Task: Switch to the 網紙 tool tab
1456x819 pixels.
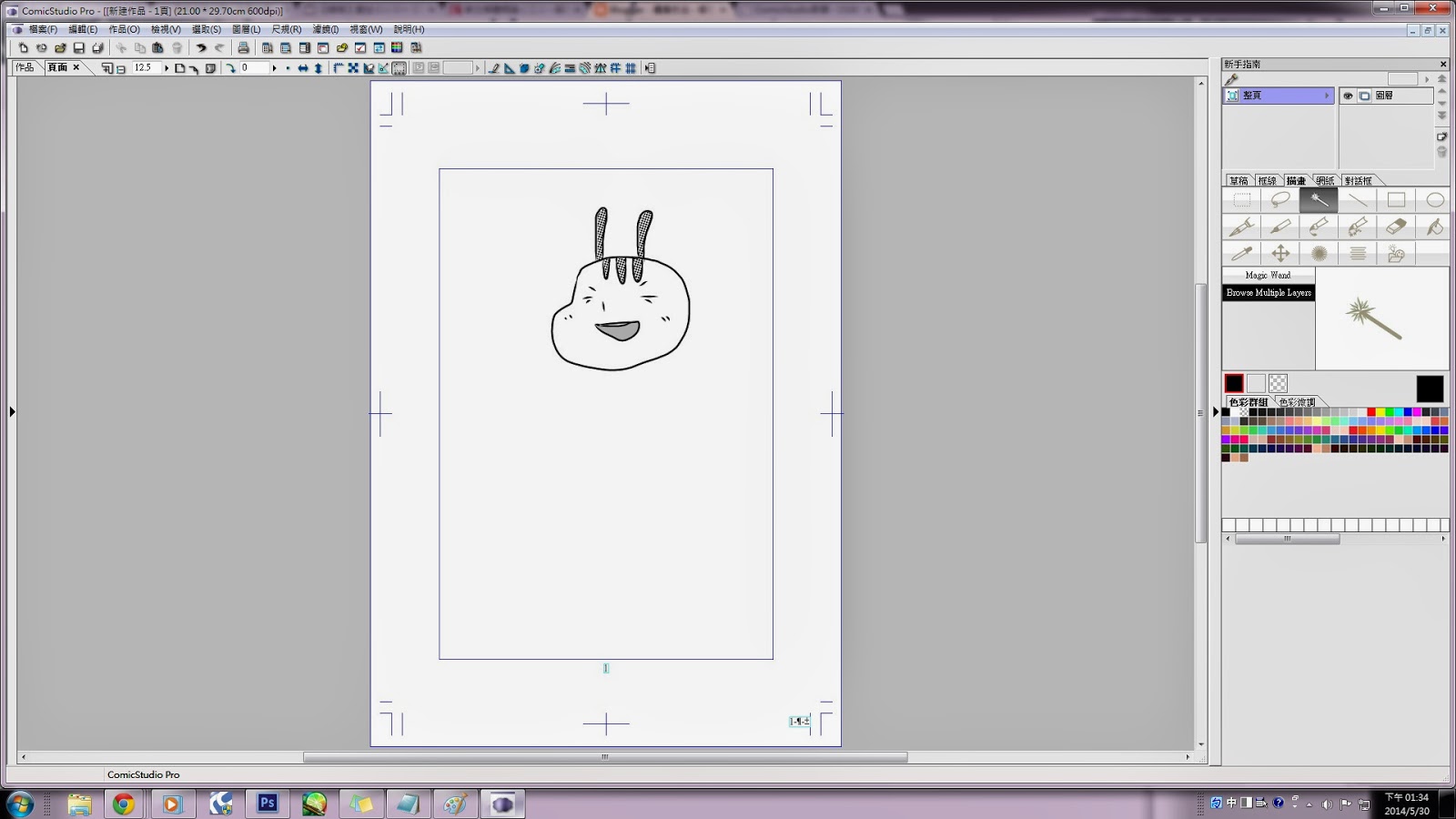Action: click(x=1326, y=180)
